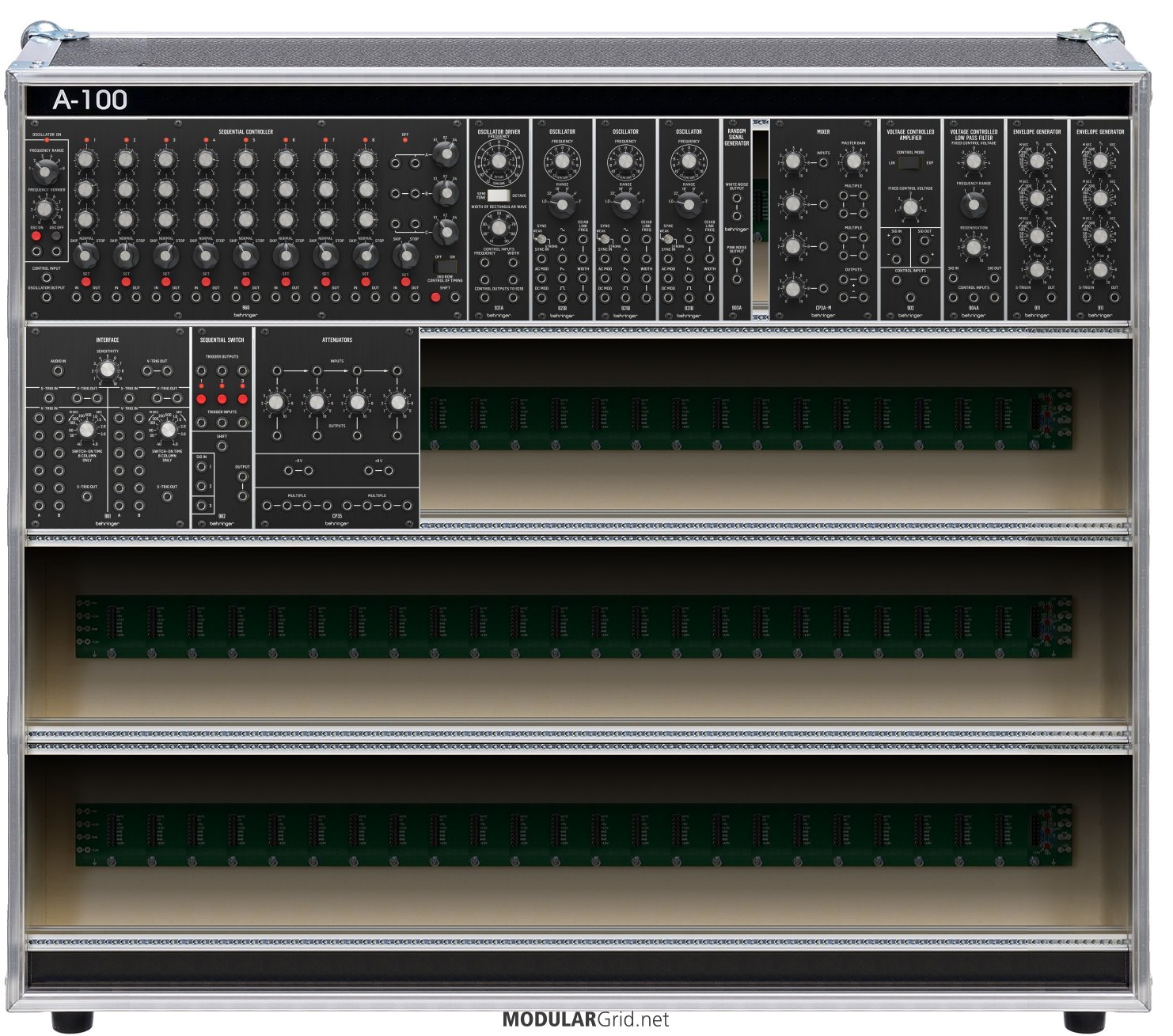
Task: Click the left -6V jack on CP35
Action: 289,471
